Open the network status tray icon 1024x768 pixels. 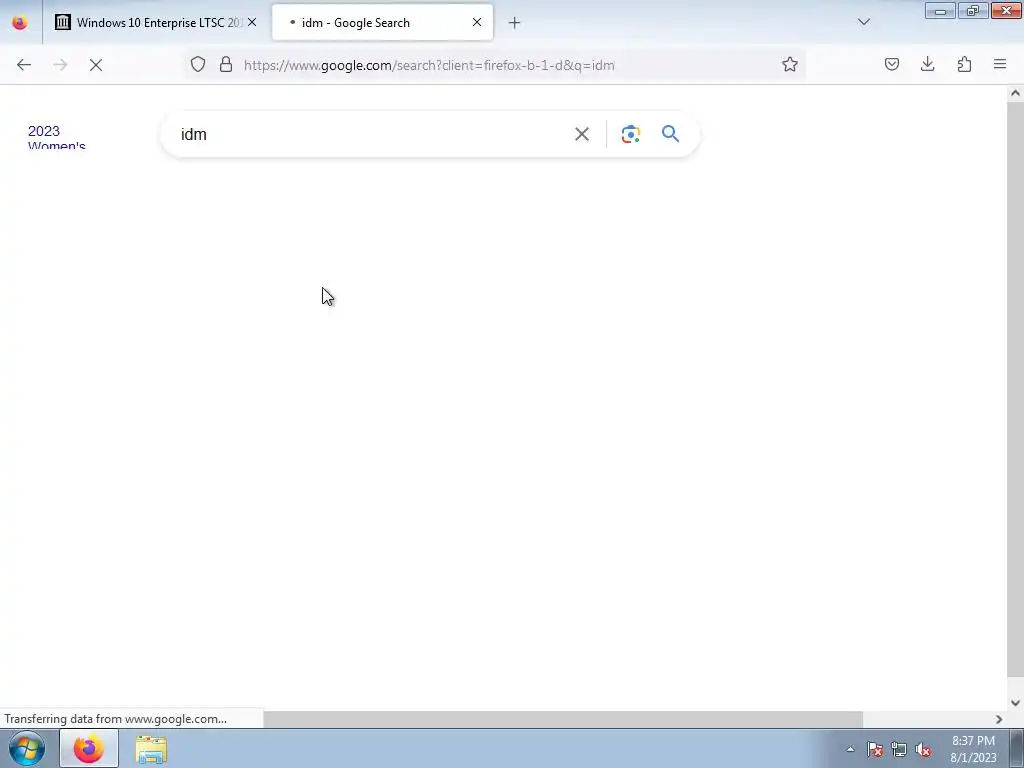coord(899,749)
